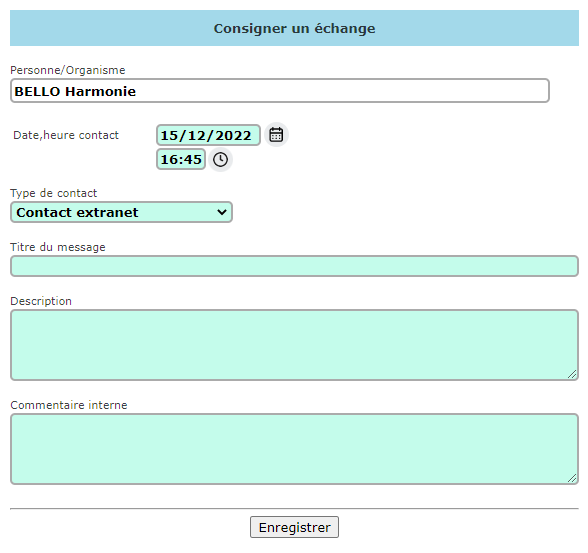Click the Description textarea resize handle
The image size is (588, 553).
(572, 374)
